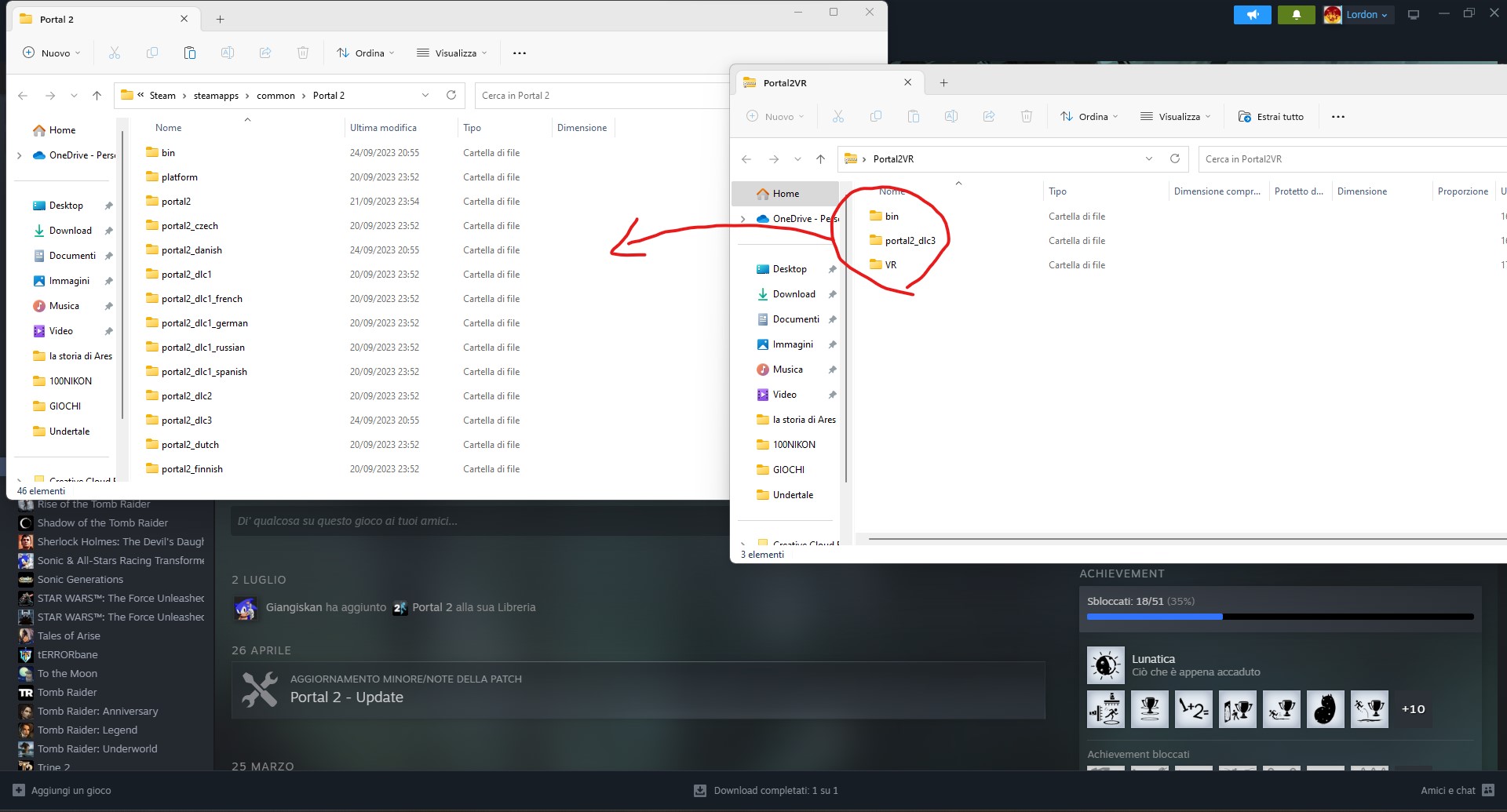Open Visualizza menu in Portal2VR window
Screen dimensions: 1507x812
point(1176,116)
